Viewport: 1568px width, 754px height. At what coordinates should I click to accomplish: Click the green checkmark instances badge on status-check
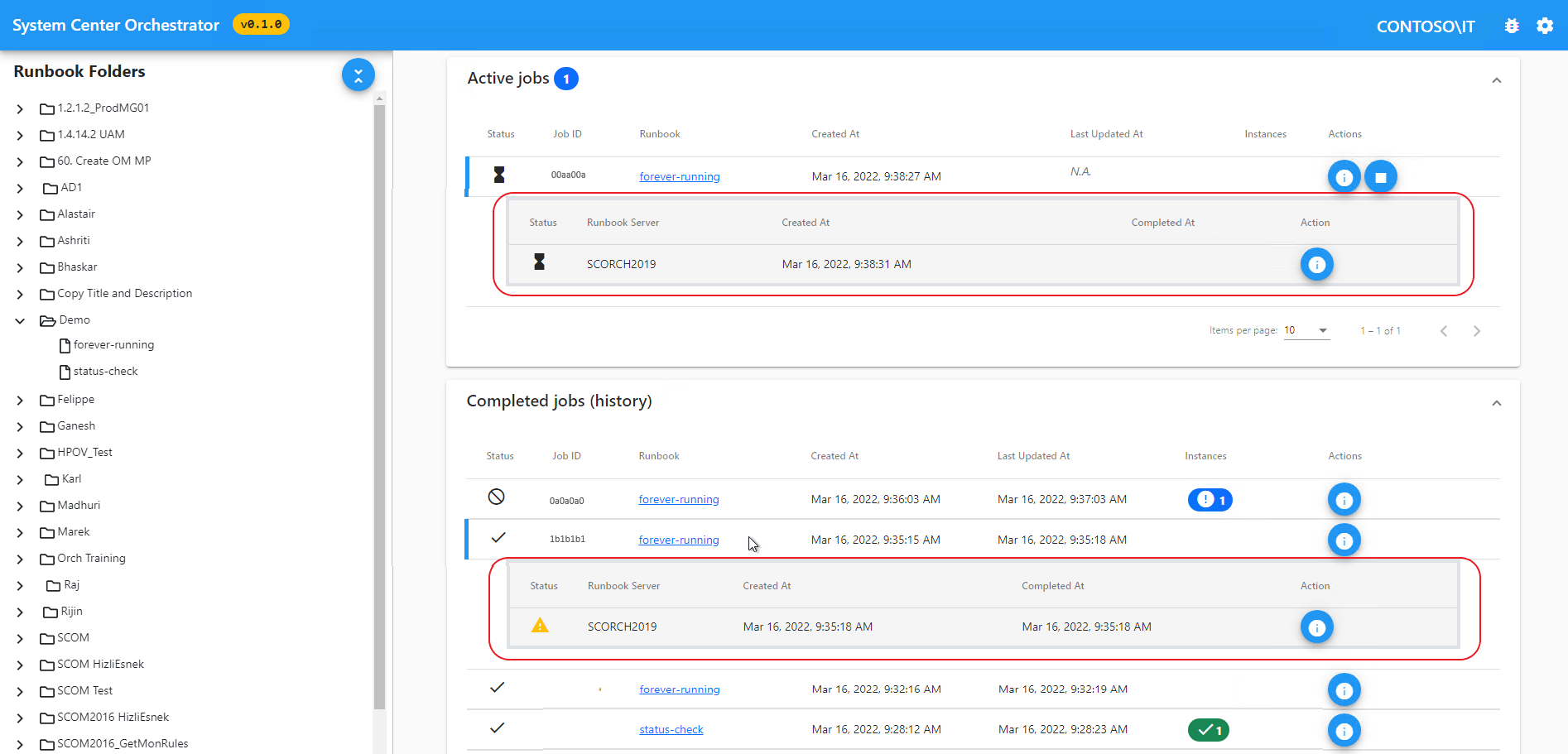coord(1208,730)
